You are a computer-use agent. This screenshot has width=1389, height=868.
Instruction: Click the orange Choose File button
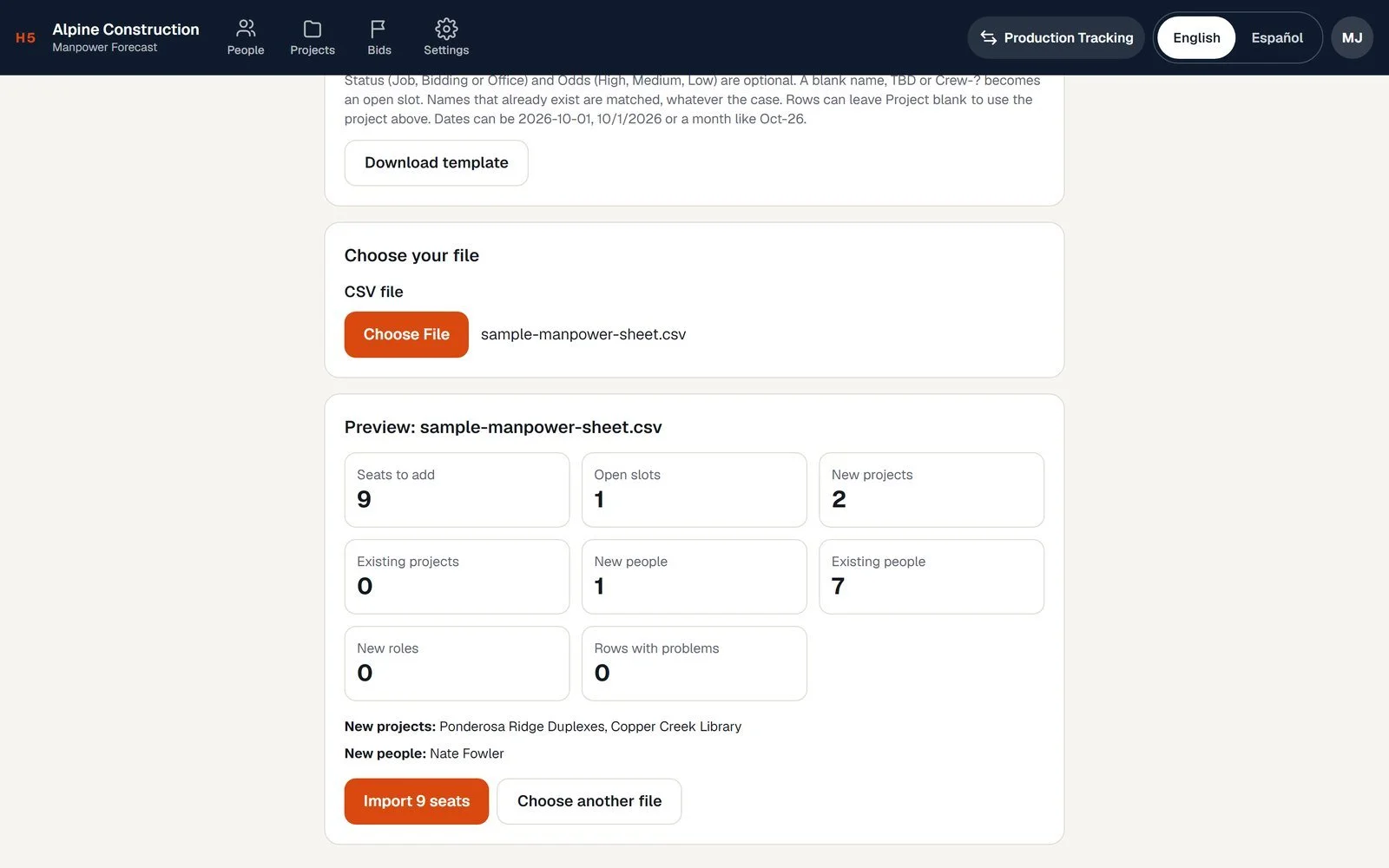point(406,334)
